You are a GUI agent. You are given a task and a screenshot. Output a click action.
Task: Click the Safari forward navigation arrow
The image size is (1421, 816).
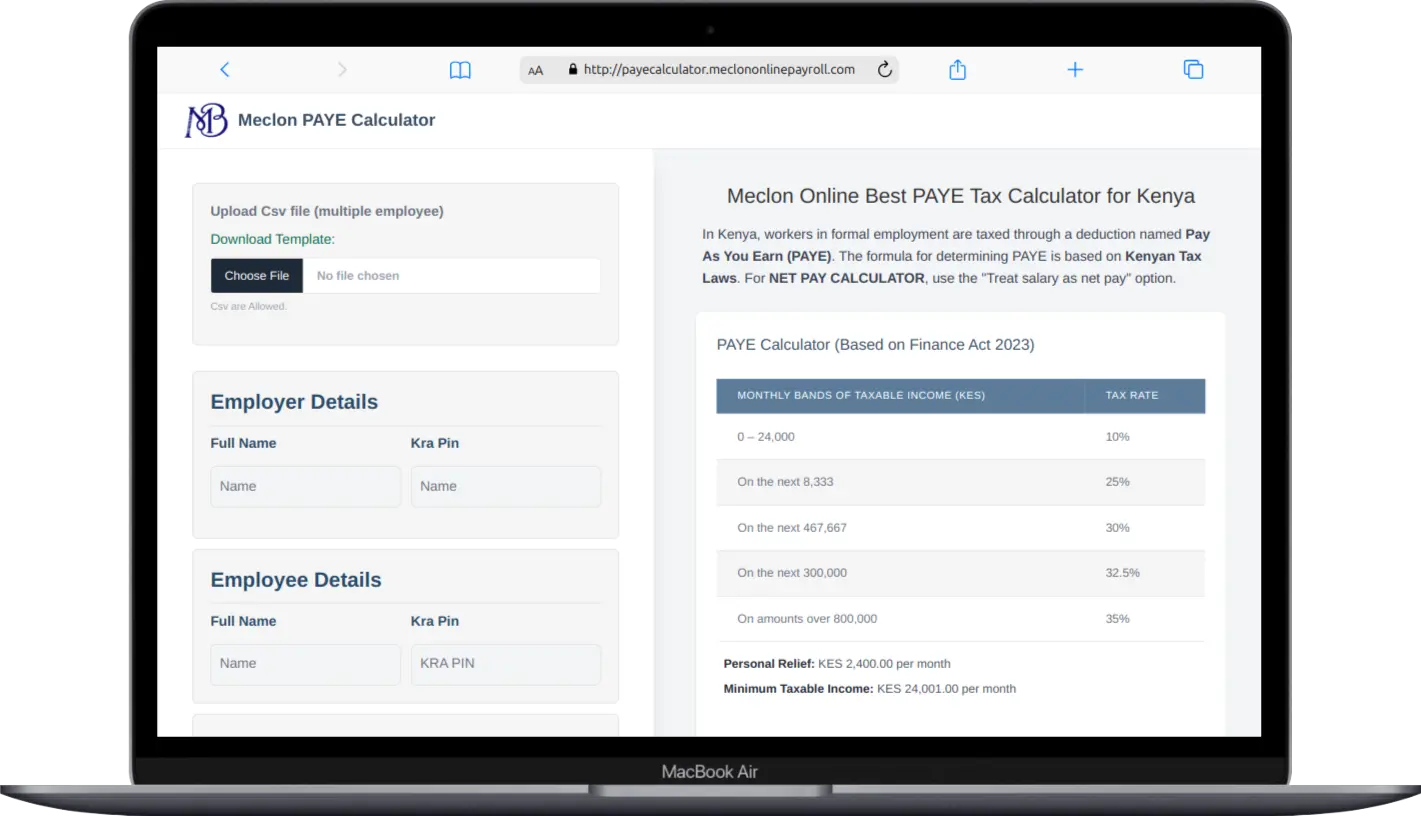[x=342, y=69]
